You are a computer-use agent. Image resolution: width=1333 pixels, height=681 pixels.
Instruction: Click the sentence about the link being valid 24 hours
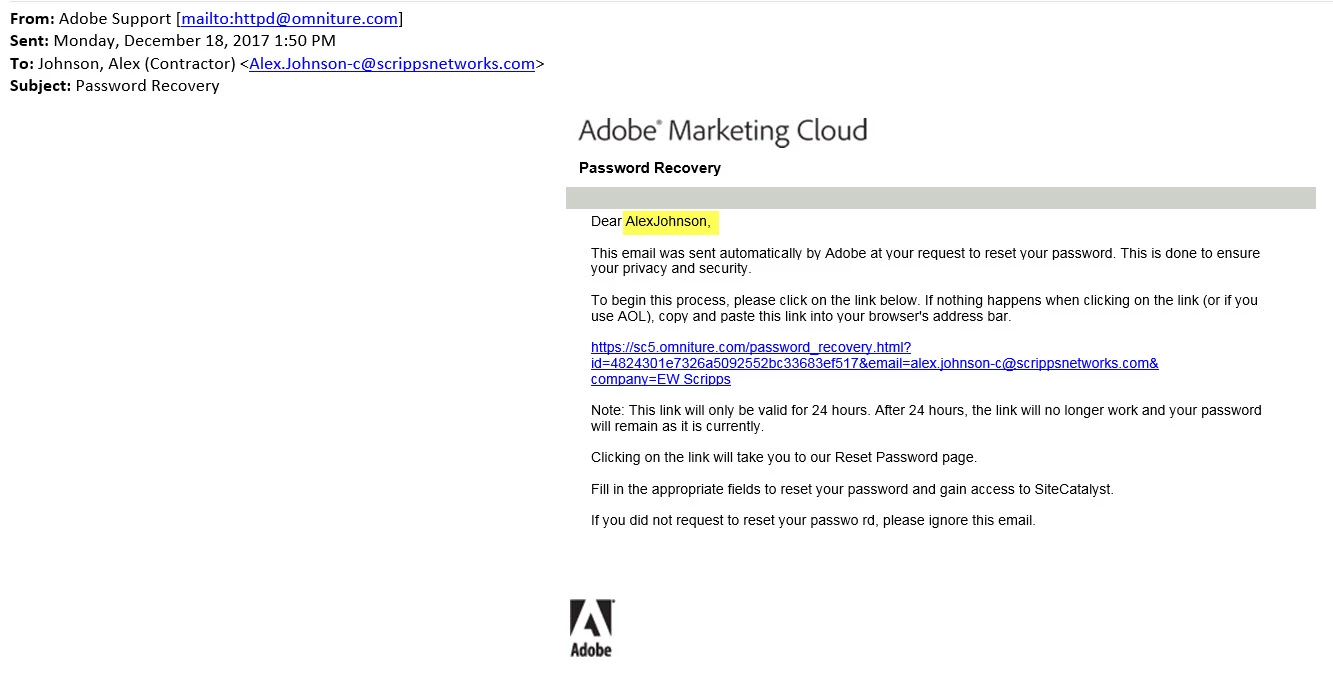(x=926, y=418)
